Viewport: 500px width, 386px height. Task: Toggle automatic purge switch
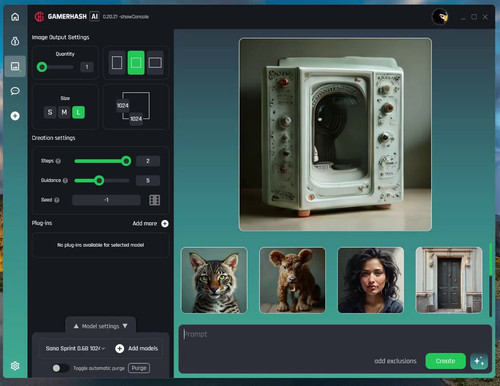click(x=60, y=368)
